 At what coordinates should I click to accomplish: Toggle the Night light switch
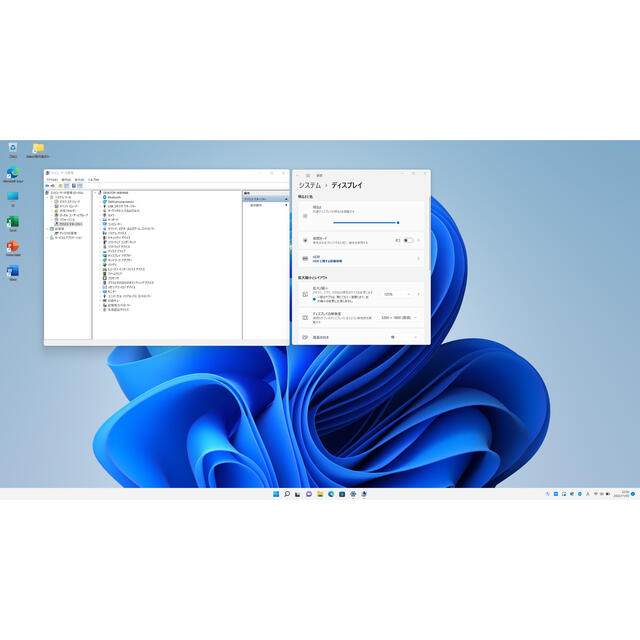408,240
